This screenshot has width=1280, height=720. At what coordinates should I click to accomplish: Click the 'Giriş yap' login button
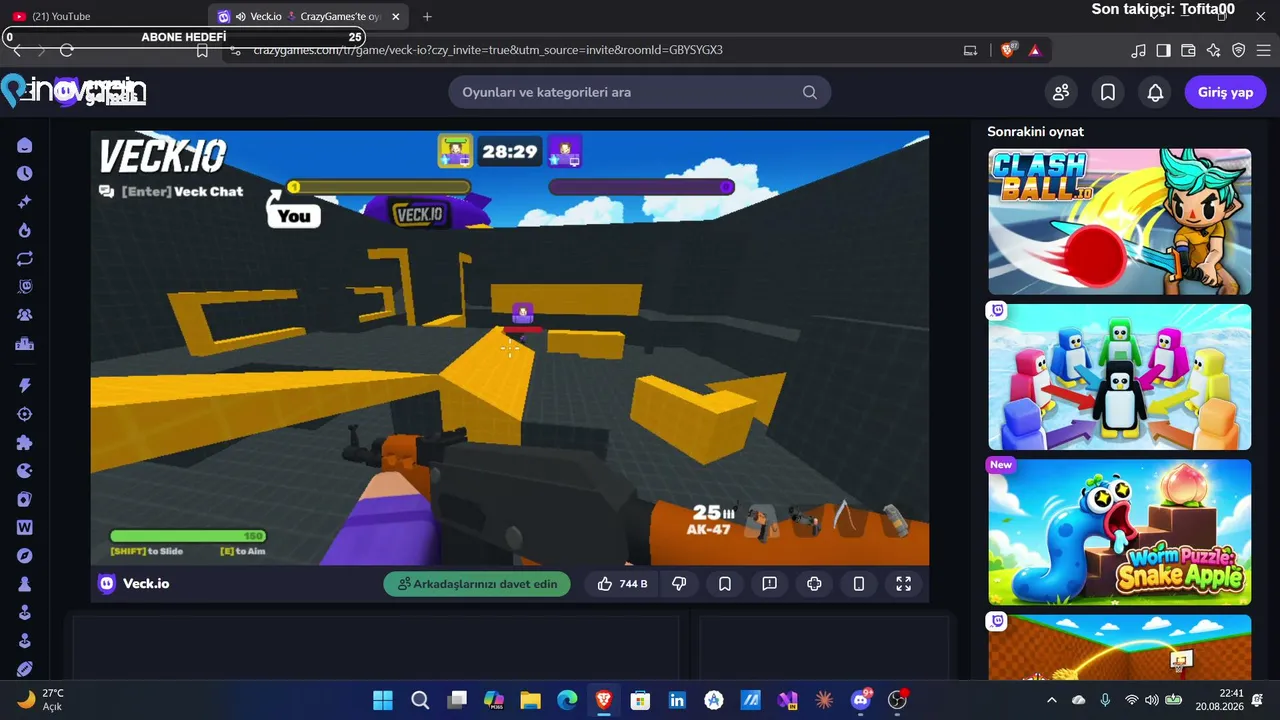click(x=1225, y=92)
